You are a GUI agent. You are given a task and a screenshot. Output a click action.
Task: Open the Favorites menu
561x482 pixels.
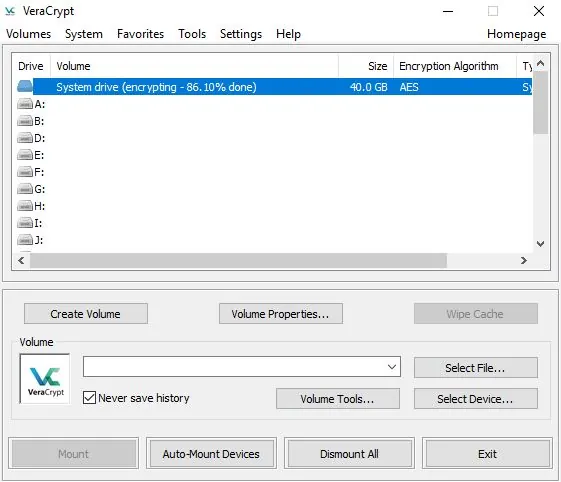[x=140, y=34]
